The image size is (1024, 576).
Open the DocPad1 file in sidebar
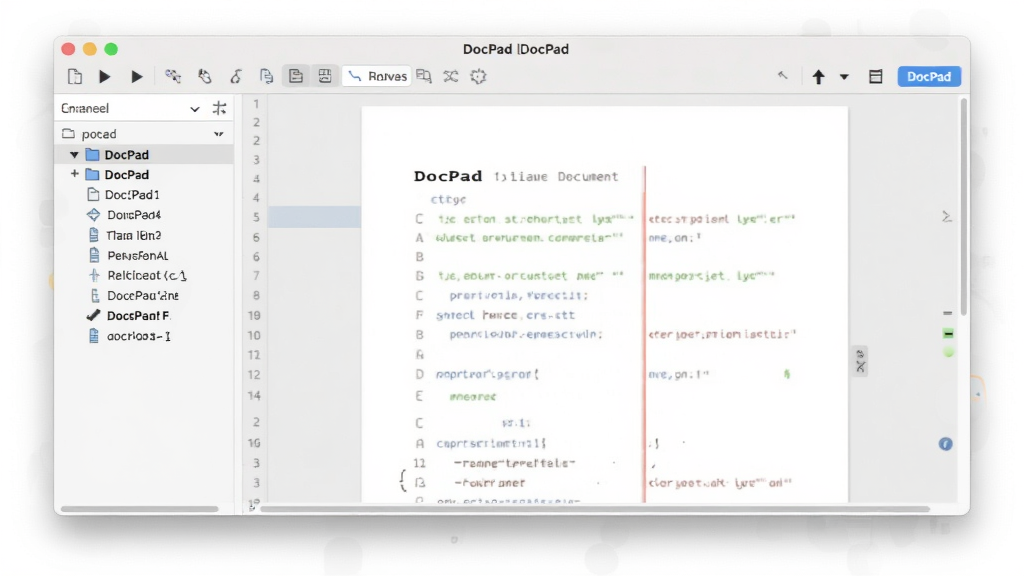(132, 195)
